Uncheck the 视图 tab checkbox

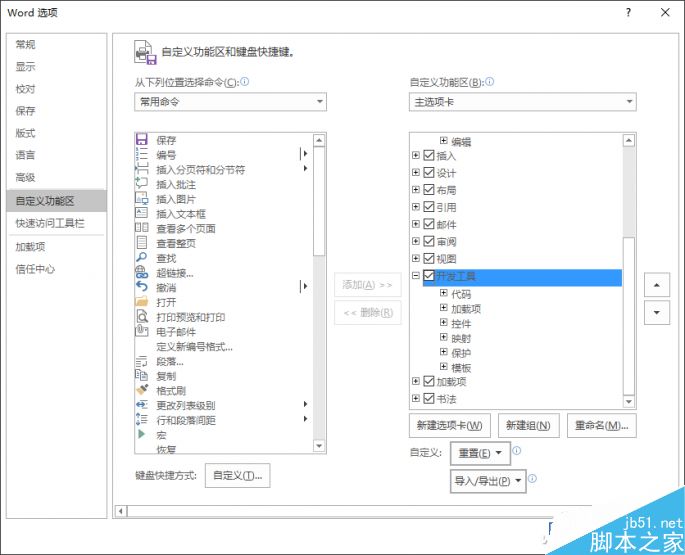pyautogui.click(x=429, y=258)
